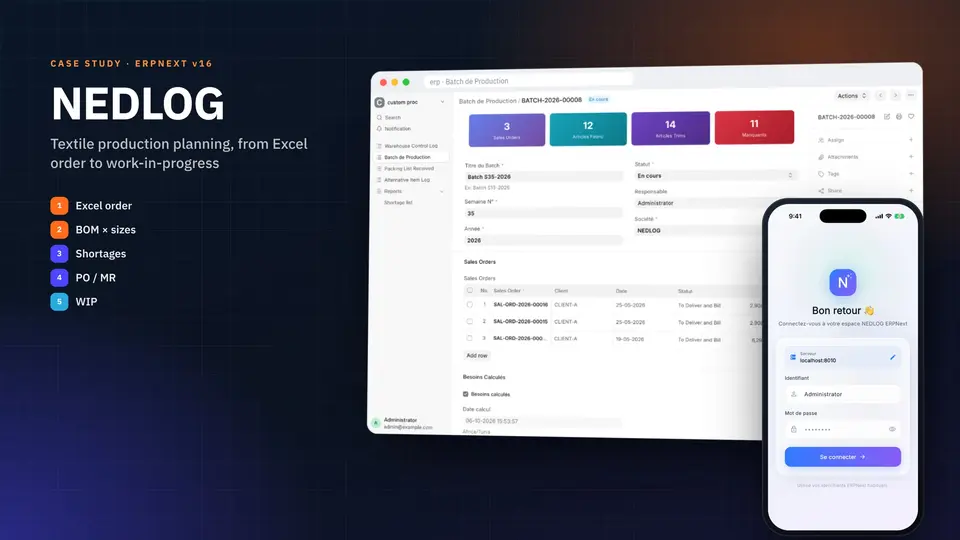Viewport: 960px width, 540px height.
Task: Expand the custom proc workspace switcher
Action: (x=443, y=102)
